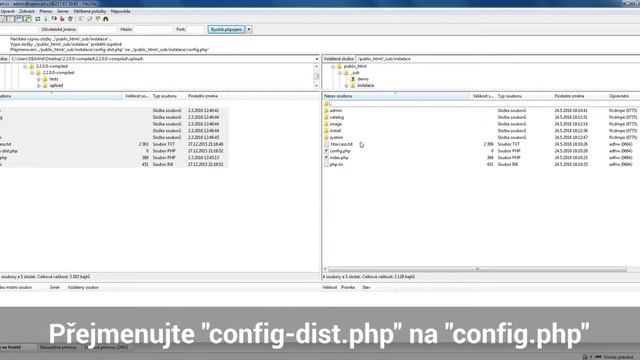Switch to Neúspěšné přenosy tab

click(58, 347)
